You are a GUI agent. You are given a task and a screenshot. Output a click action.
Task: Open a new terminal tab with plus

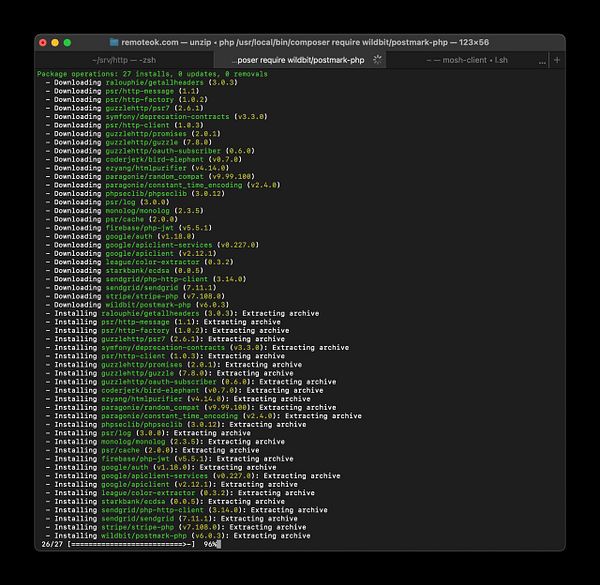tap(557, 60)
